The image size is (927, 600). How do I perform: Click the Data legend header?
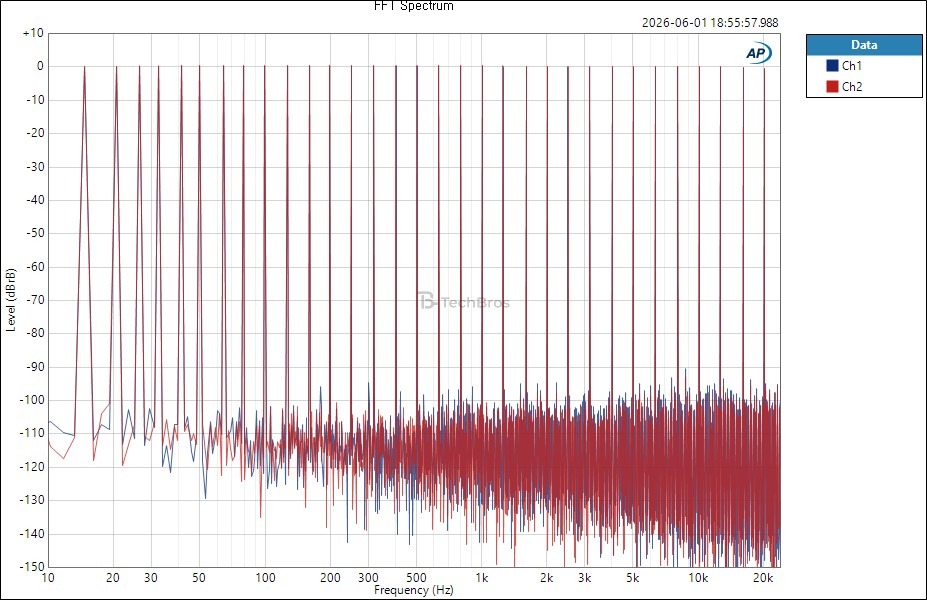(x=864, y=45)
